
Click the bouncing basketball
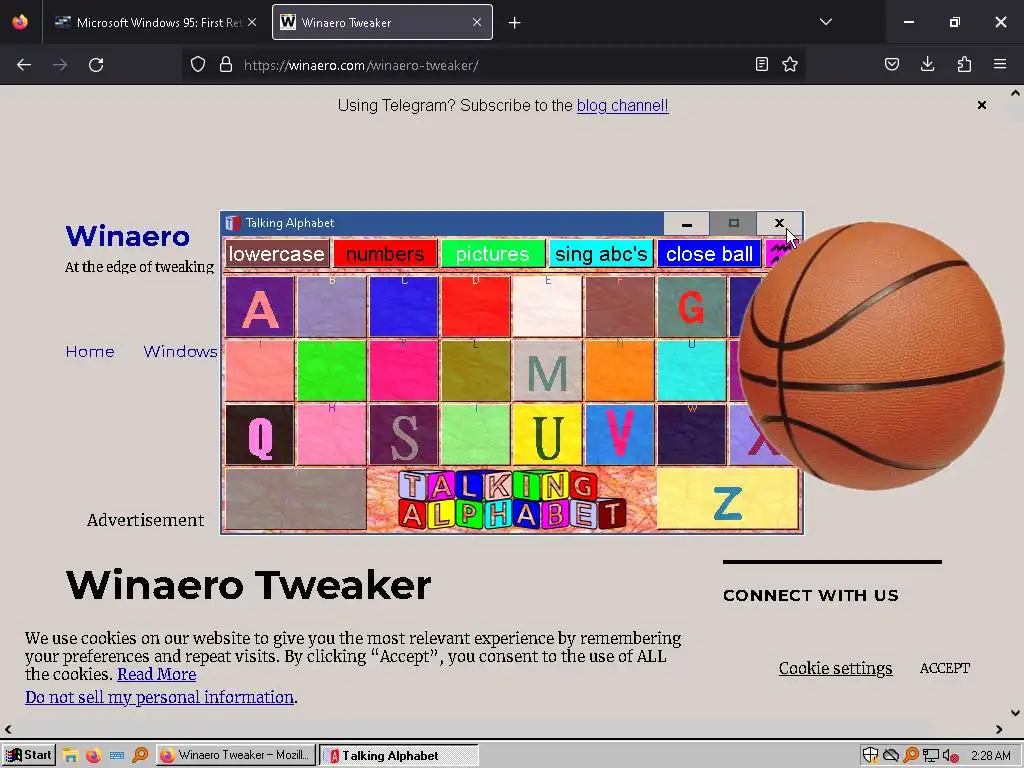(872, 356)
